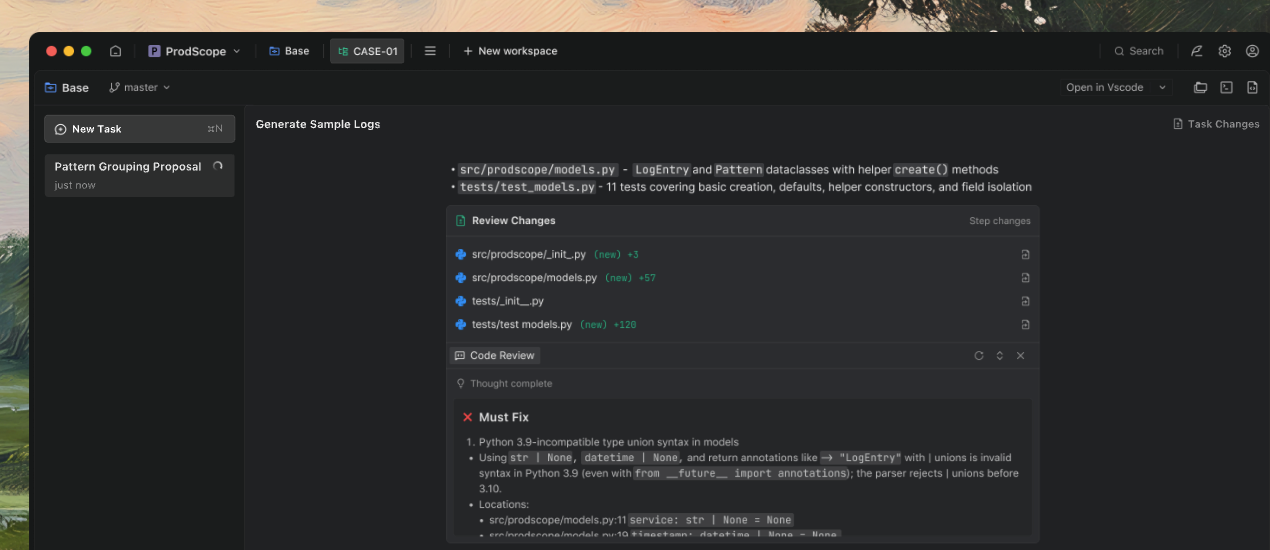Click the LogEntry code reference in summary

pyautogui.click(x=662, y=170)
